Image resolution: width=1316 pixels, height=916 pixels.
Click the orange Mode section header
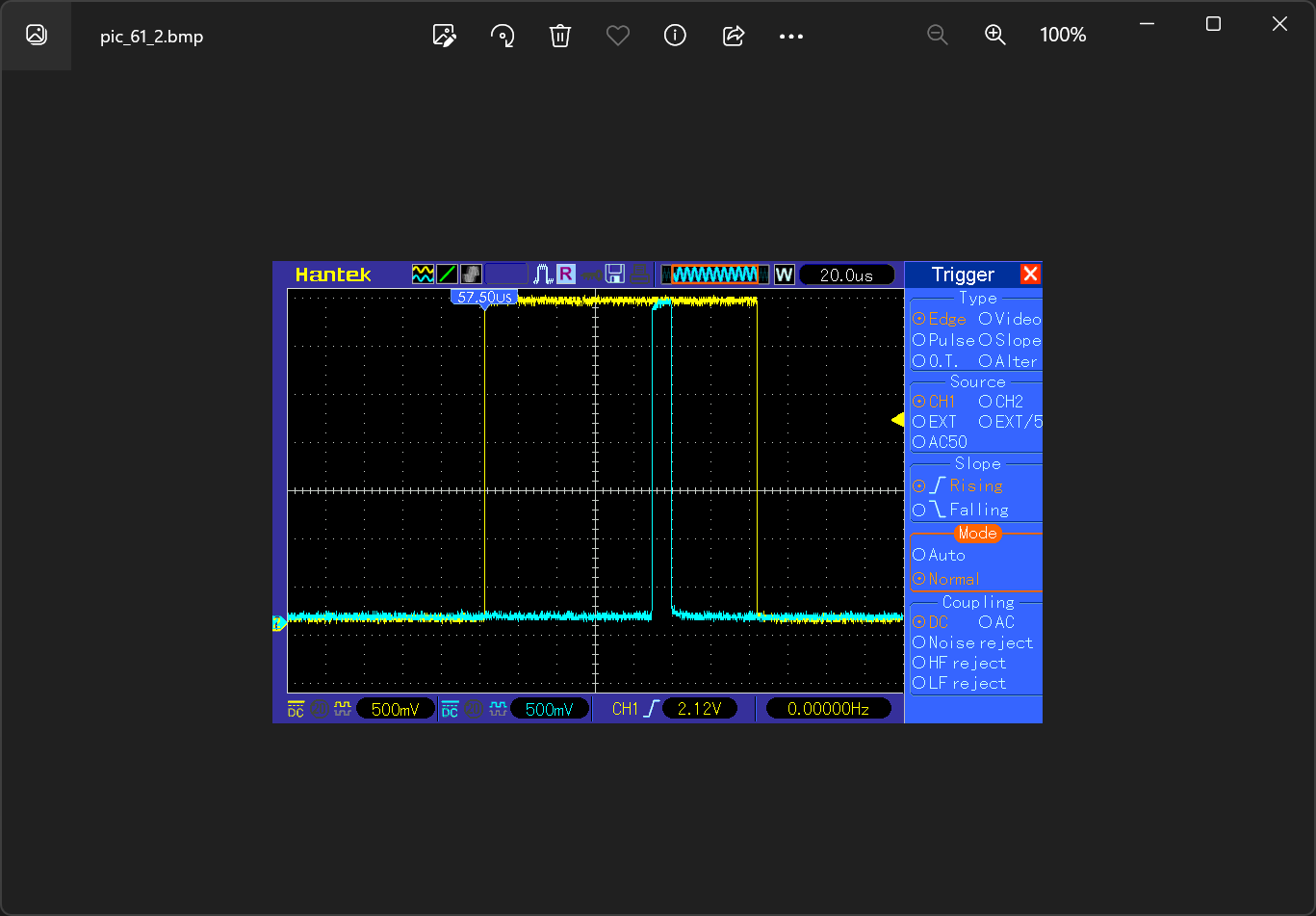[977, 533]
